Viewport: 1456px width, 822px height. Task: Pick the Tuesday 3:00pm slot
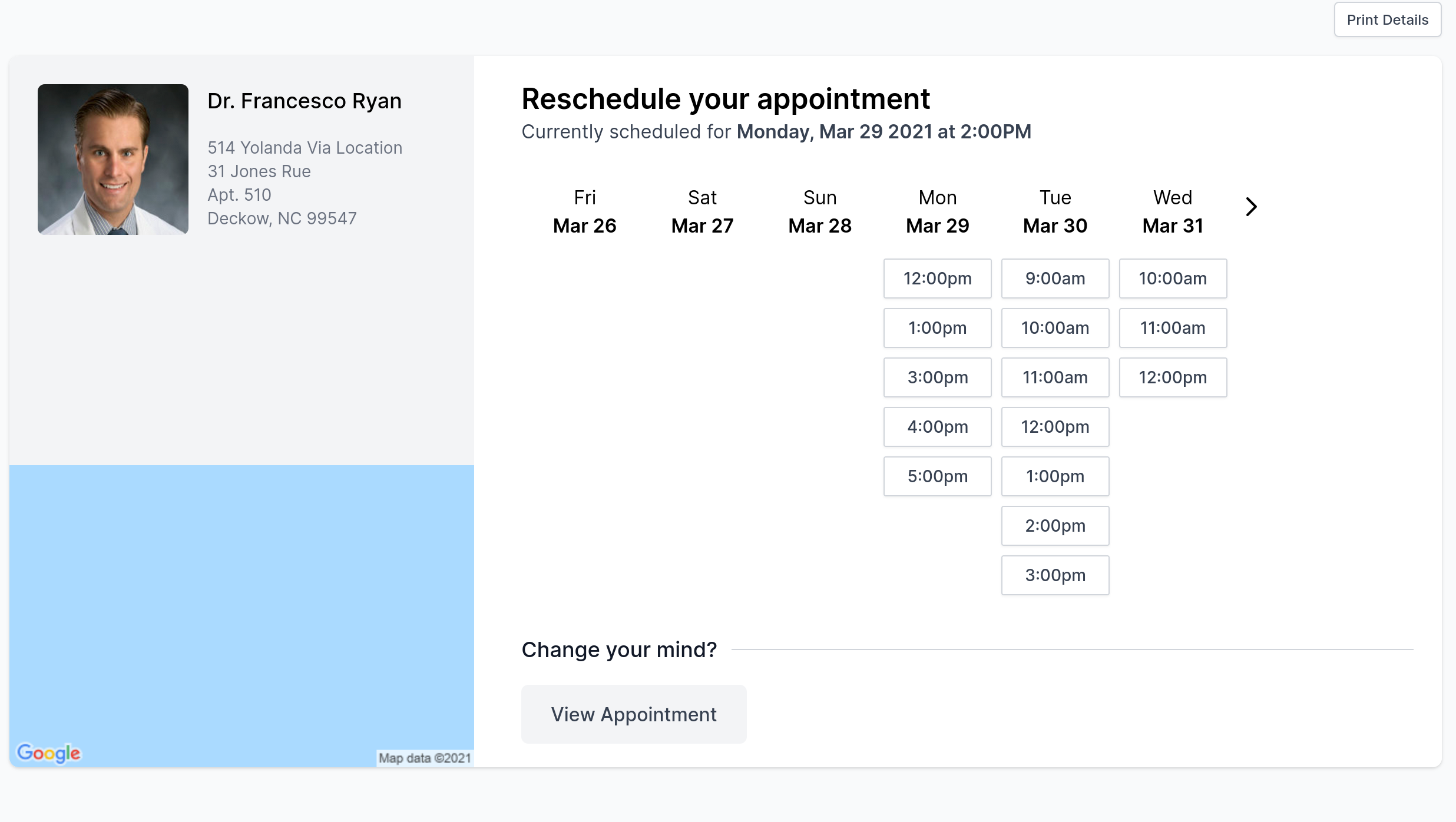click(1055, 575)
